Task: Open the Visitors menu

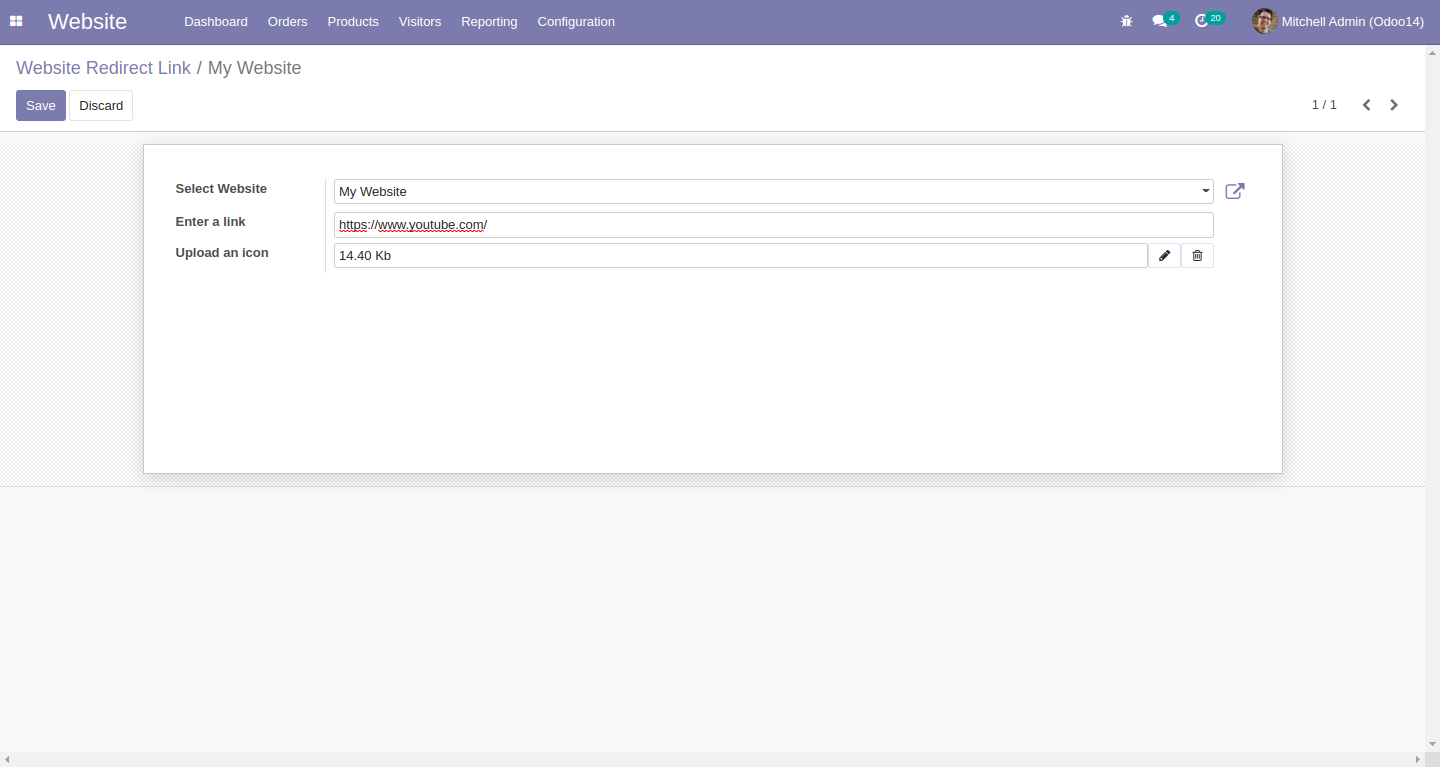Action: 419,21
